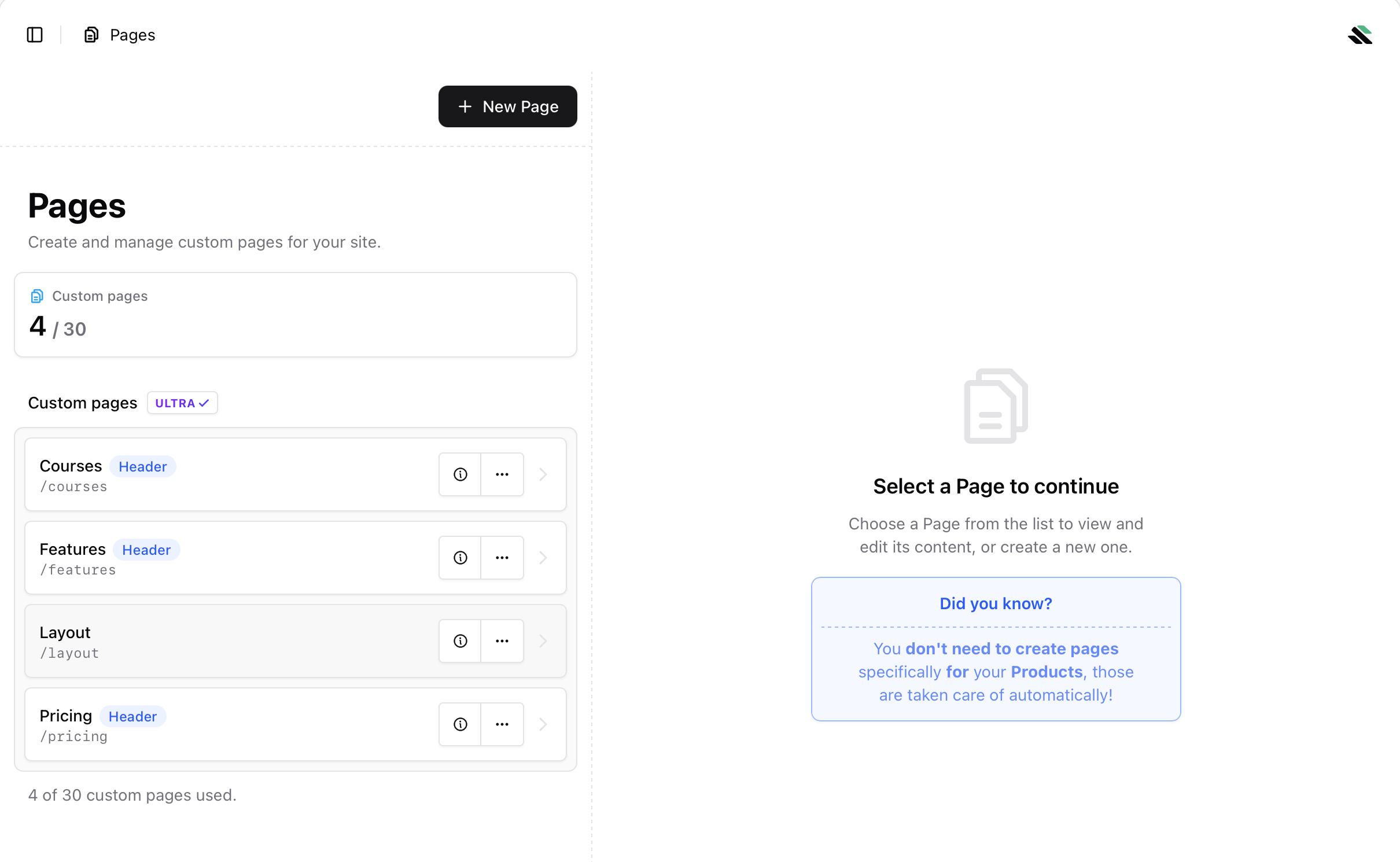Open the info icon for the Layout page

(459, 640)
